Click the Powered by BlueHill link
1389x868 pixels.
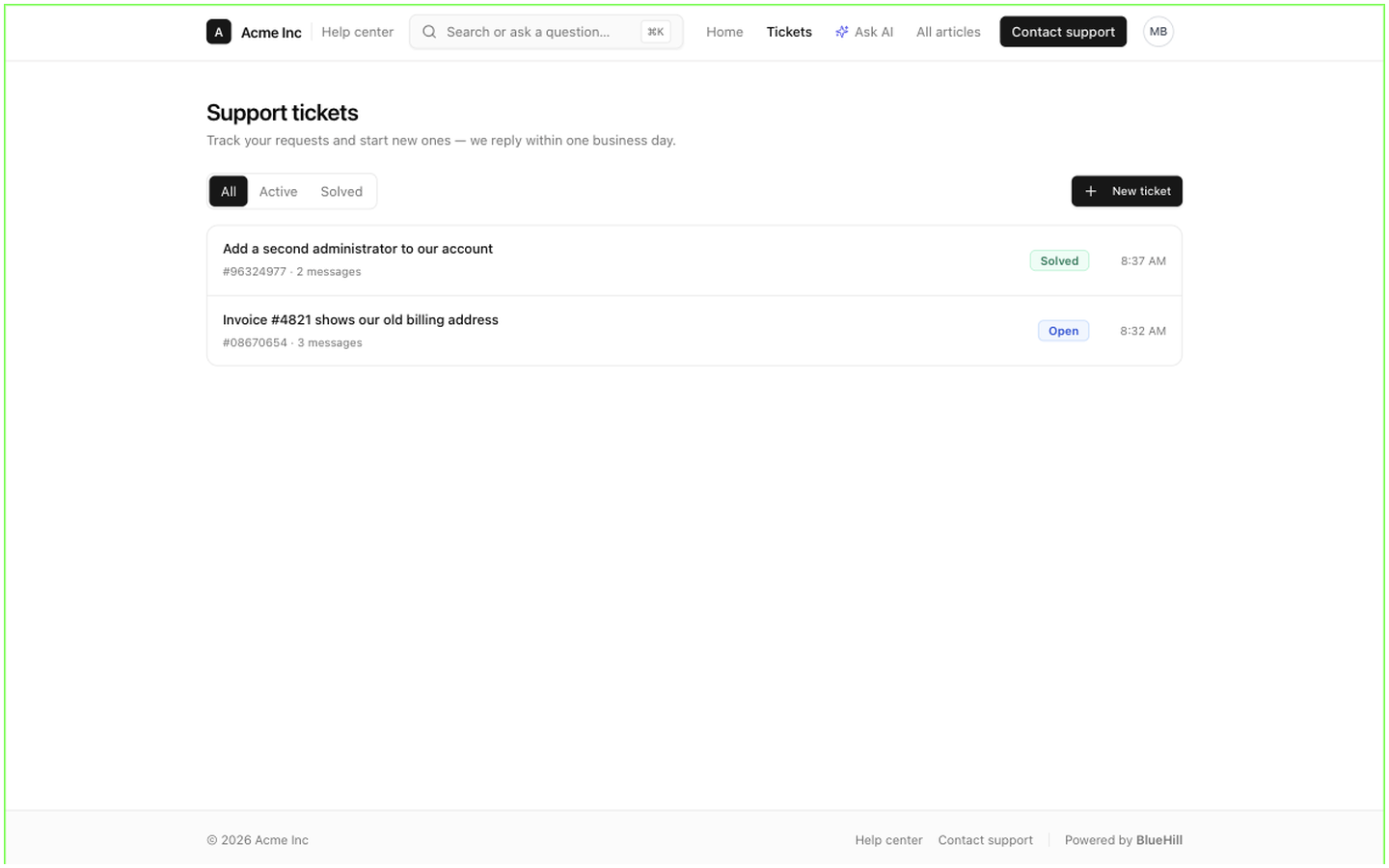(1124, 840)
